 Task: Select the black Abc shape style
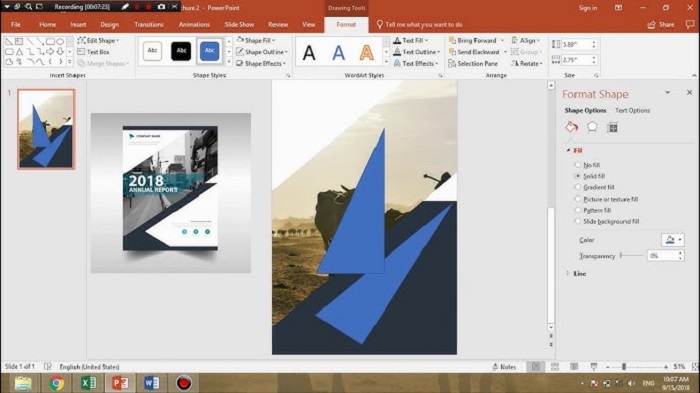(x=181, y=50)
